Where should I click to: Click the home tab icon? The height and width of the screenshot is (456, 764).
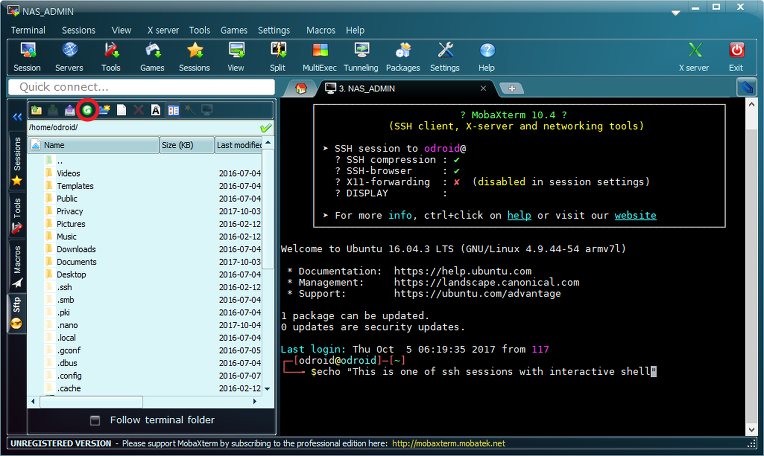pos(301,89)
